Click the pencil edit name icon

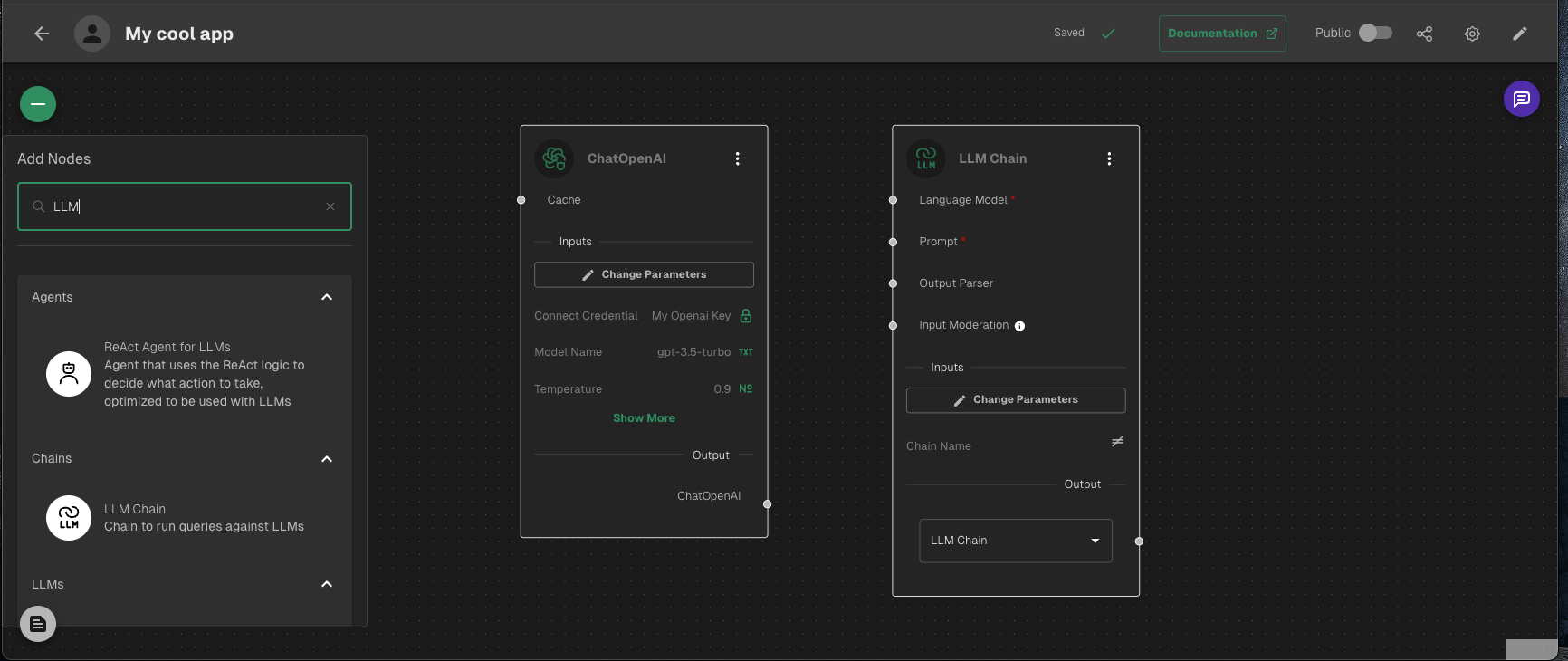click(x=1520, y=34)
